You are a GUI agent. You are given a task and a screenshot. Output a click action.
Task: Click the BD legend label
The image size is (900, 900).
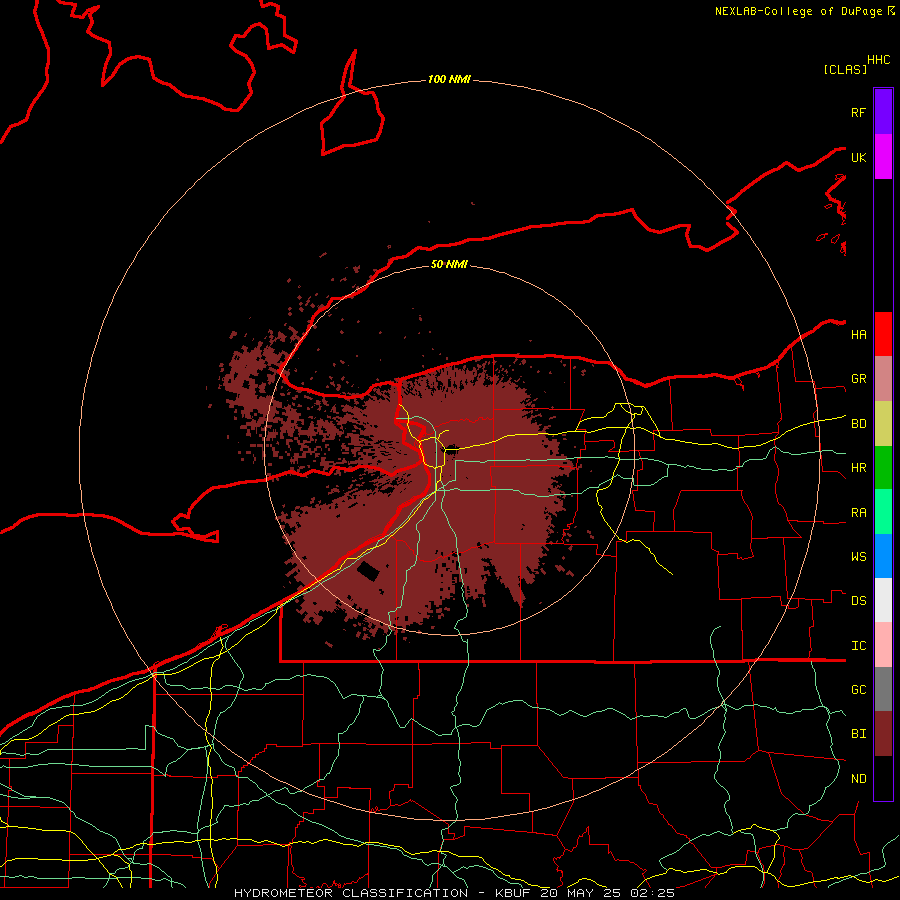[858, 424]
